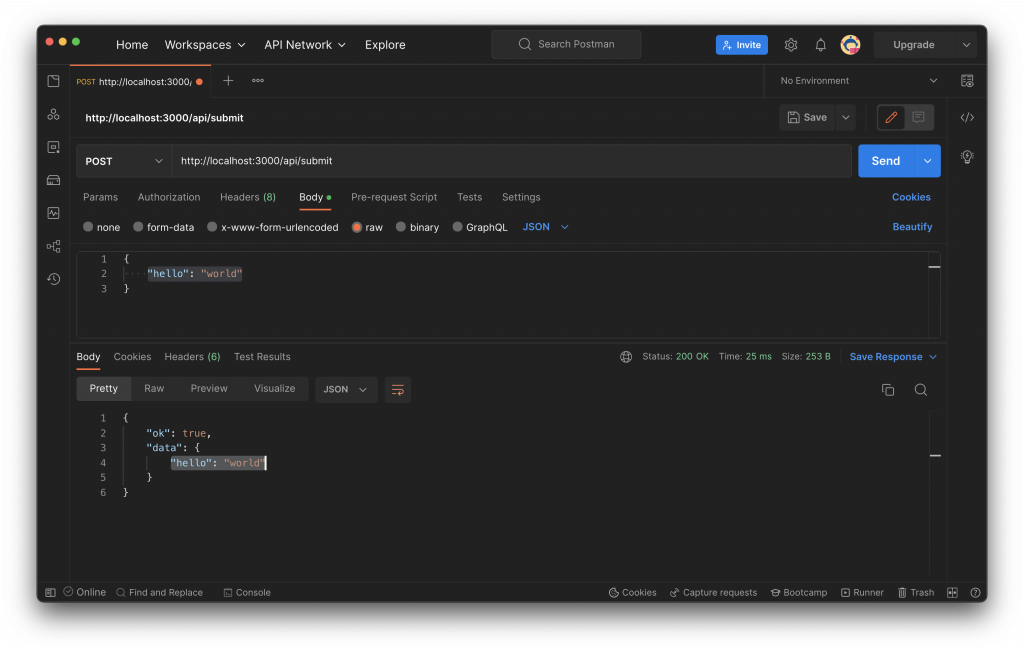This screenshot has height=651, width=1024.
Task: Click the blue Send button
Action: click(886, 161)
